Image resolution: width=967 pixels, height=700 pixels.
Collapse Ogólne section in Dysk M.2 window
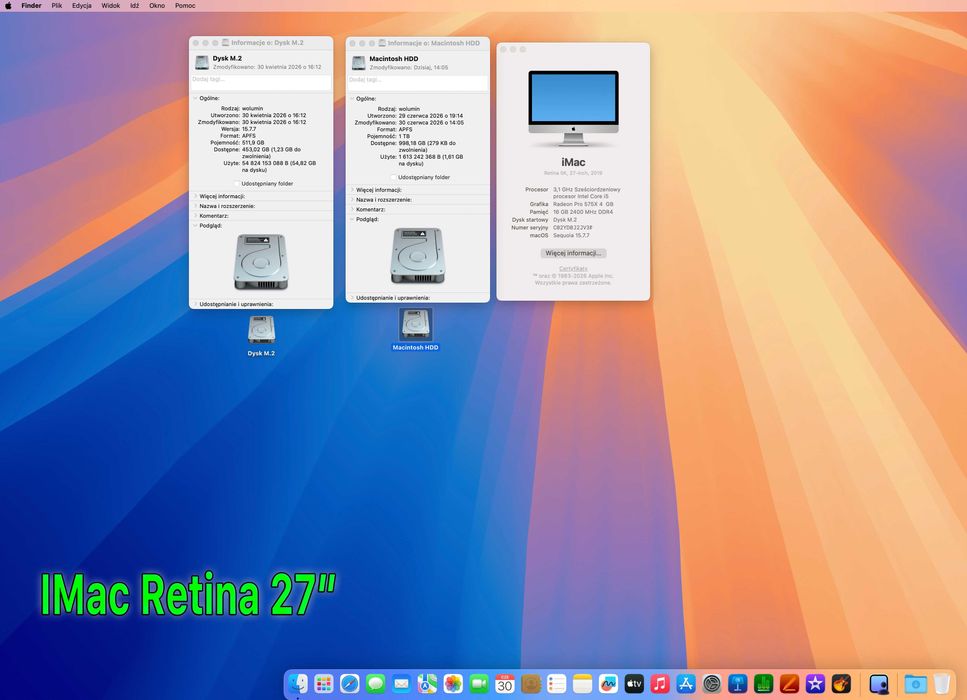195,98
